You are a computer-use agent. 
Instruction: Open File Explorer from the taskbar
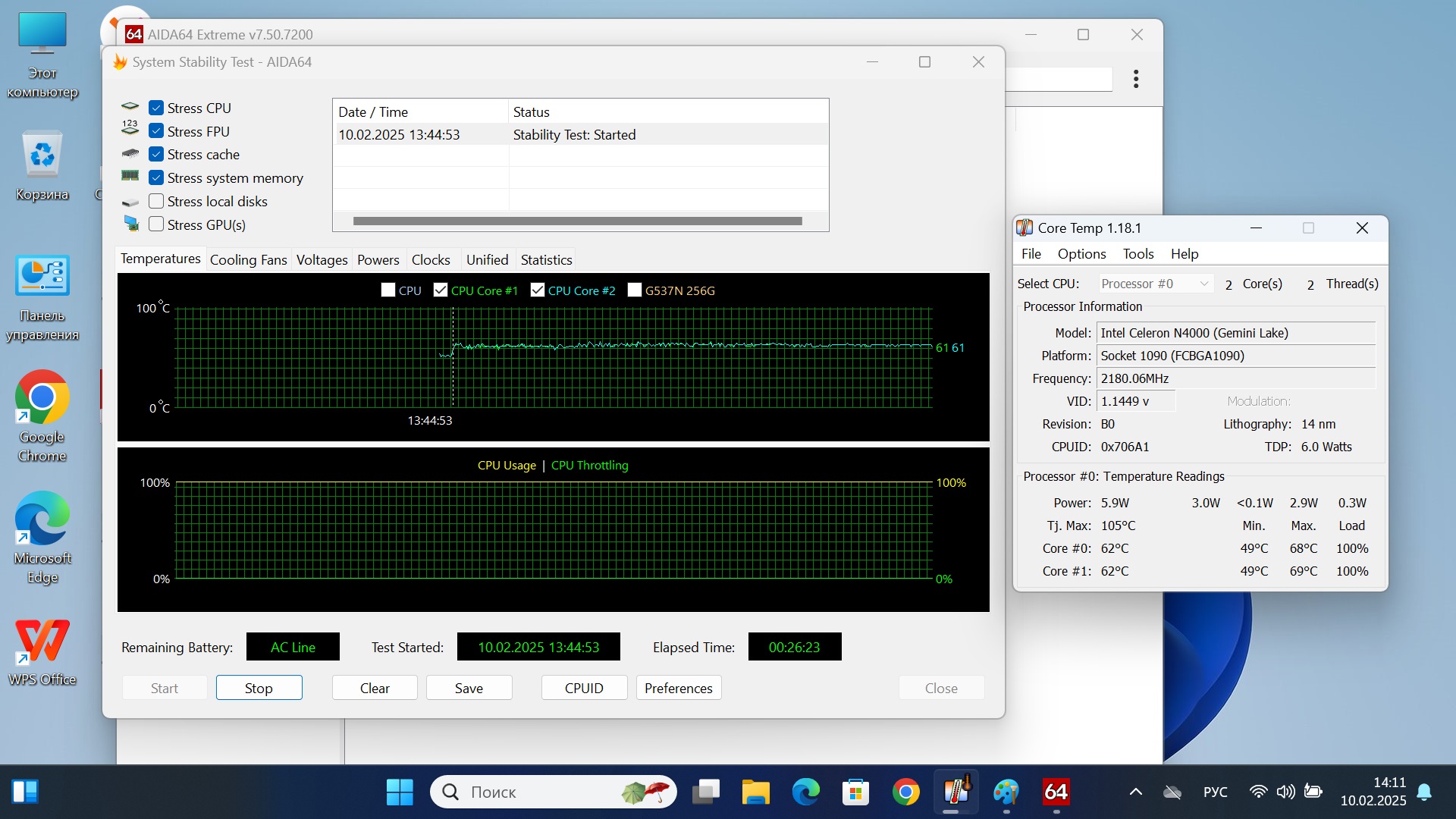pyautogui.click(x=755, y=792)
